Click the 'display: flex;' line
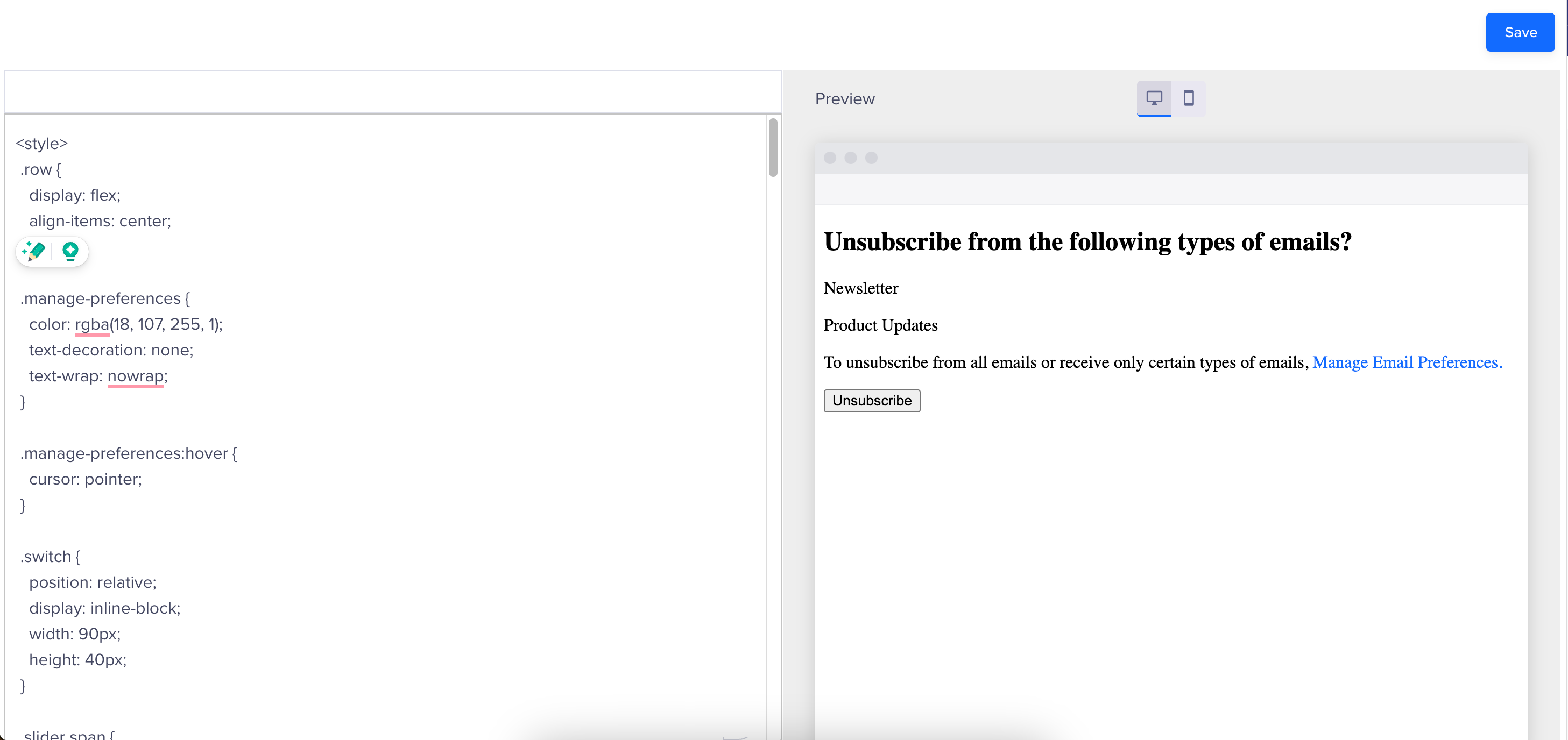Screen dimensions: 1568x740 (75, 195)
